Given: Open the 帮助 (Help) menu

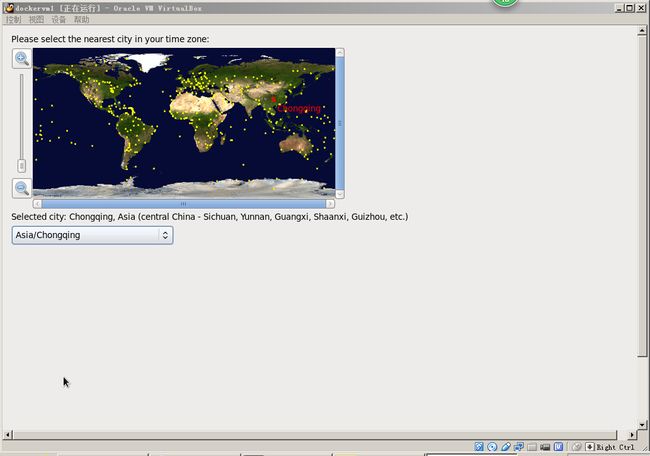Looking at the screenshot, I should click(81, 19).
